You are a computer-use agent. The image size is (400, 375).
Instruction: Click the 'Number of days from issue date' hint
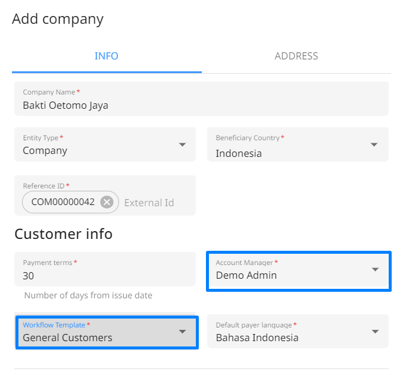pyautogui.click(x=88, y=295)
